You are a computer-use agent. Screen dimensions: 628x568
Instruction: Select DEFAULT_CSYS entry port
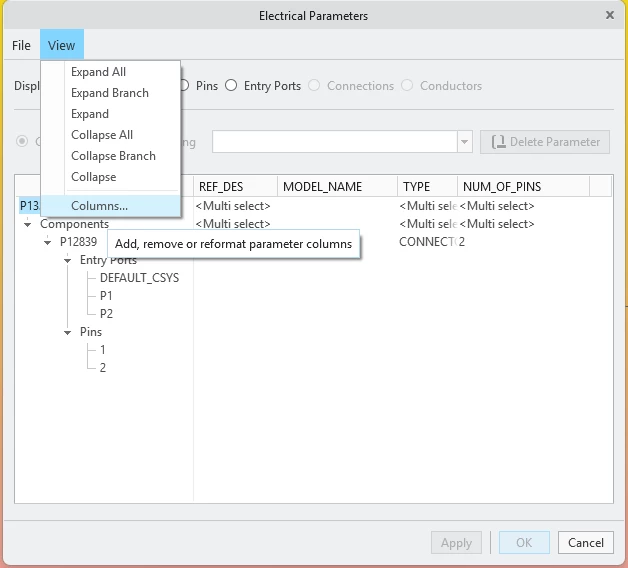[x=139, y=278]
